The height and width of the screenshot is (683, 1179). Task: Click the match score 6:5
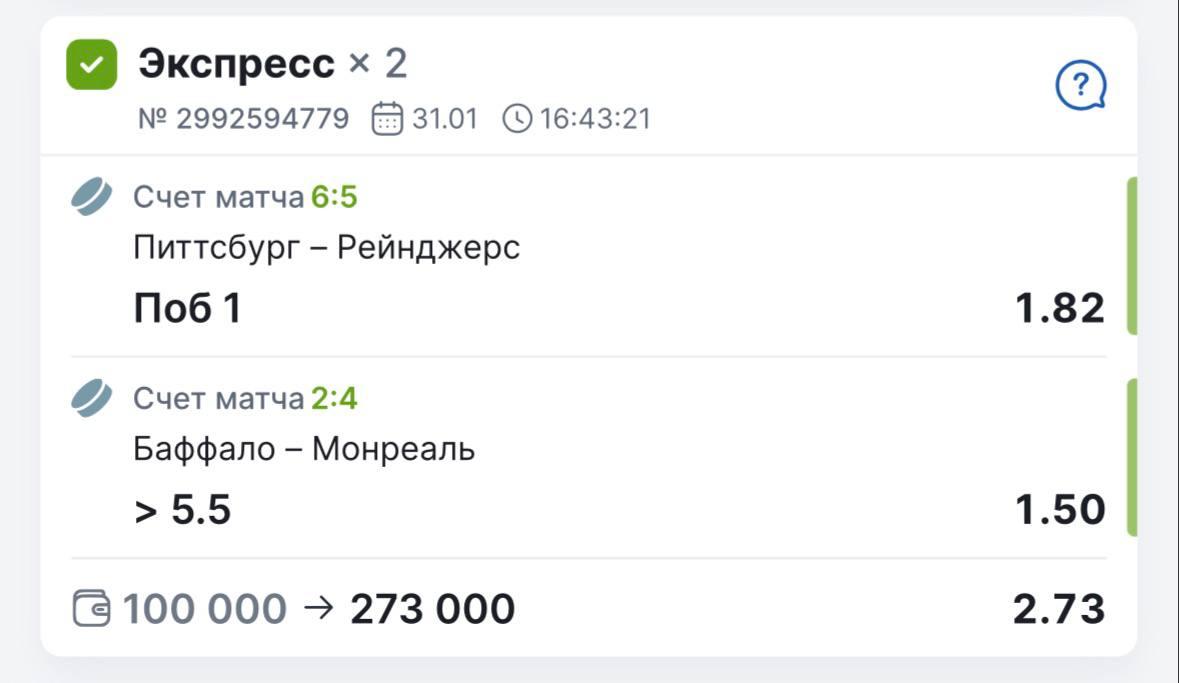[x=334, y=198]
